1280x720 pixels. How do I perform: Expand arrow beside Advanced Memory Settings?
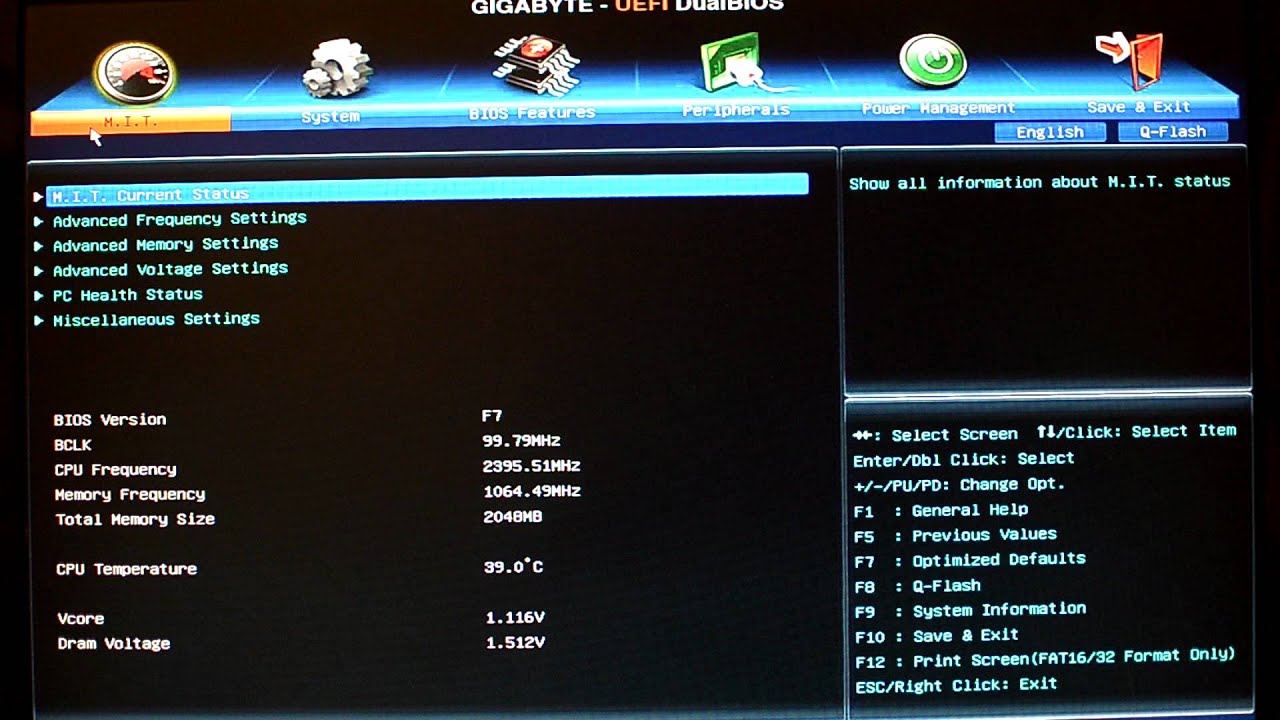click(x=39, y=246)
